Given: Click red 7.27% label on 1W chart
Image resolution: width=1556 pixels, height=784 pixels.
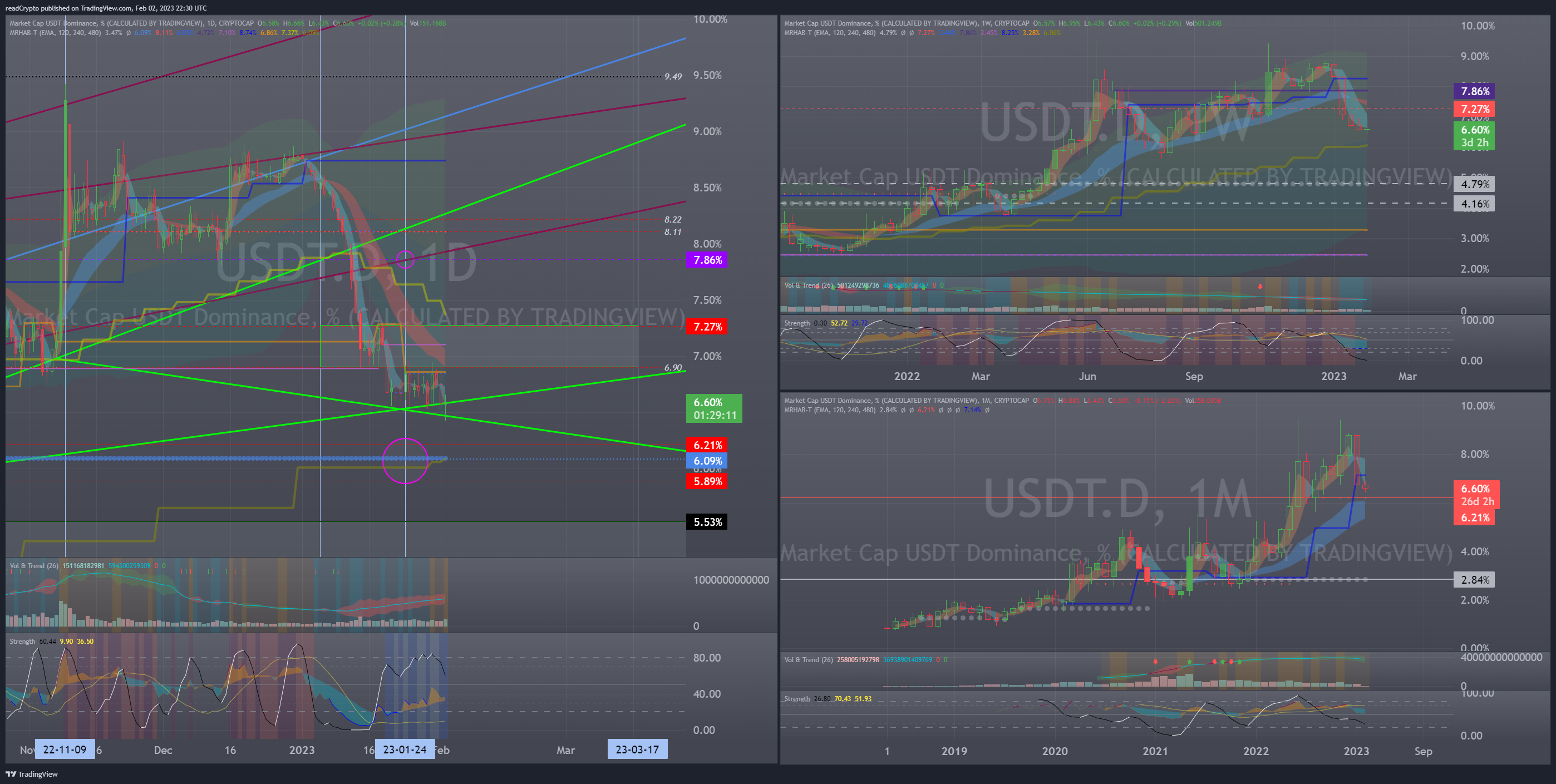Looking at the screenshot, I should click(x=1474, y=109).
